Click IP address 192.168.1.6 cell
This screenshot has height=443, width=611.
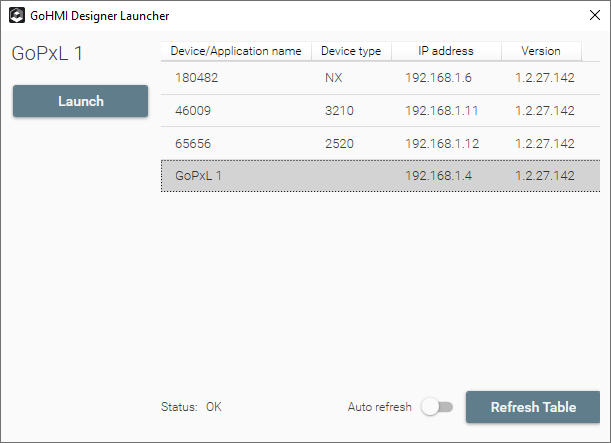pos(439,78)
